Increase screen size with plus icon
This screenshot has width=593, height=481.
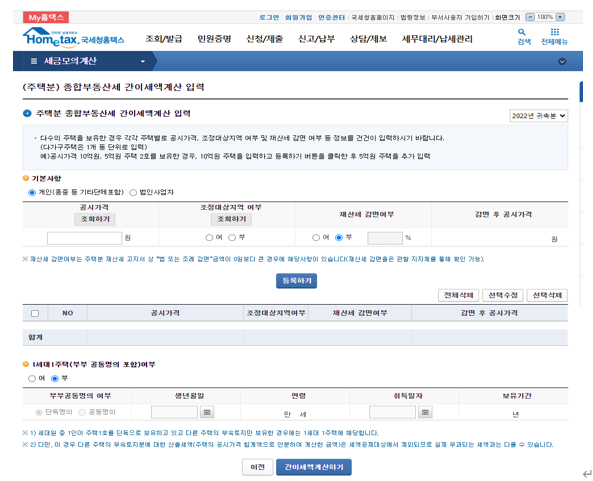(x=560, y=17)
